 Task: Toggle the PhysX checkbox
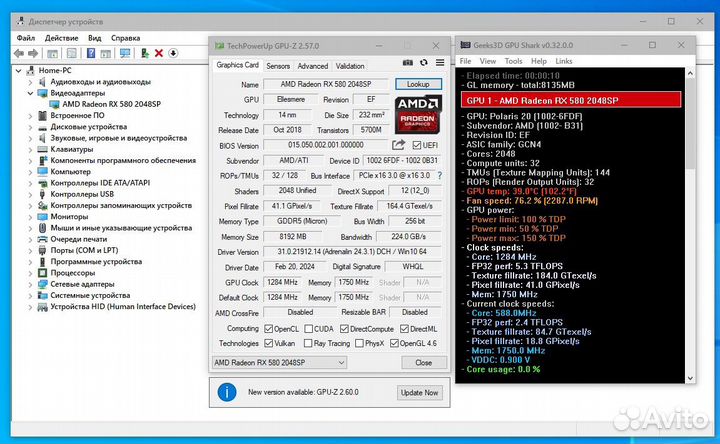(x=360, y=343)
